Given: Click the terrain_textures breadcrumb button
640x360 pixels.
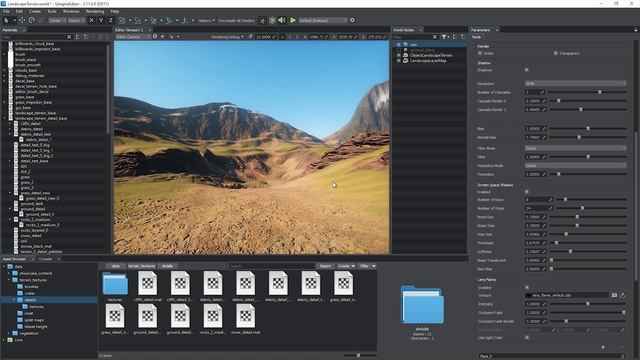Looking at the screenshot, I should click(x=142, y=266).
